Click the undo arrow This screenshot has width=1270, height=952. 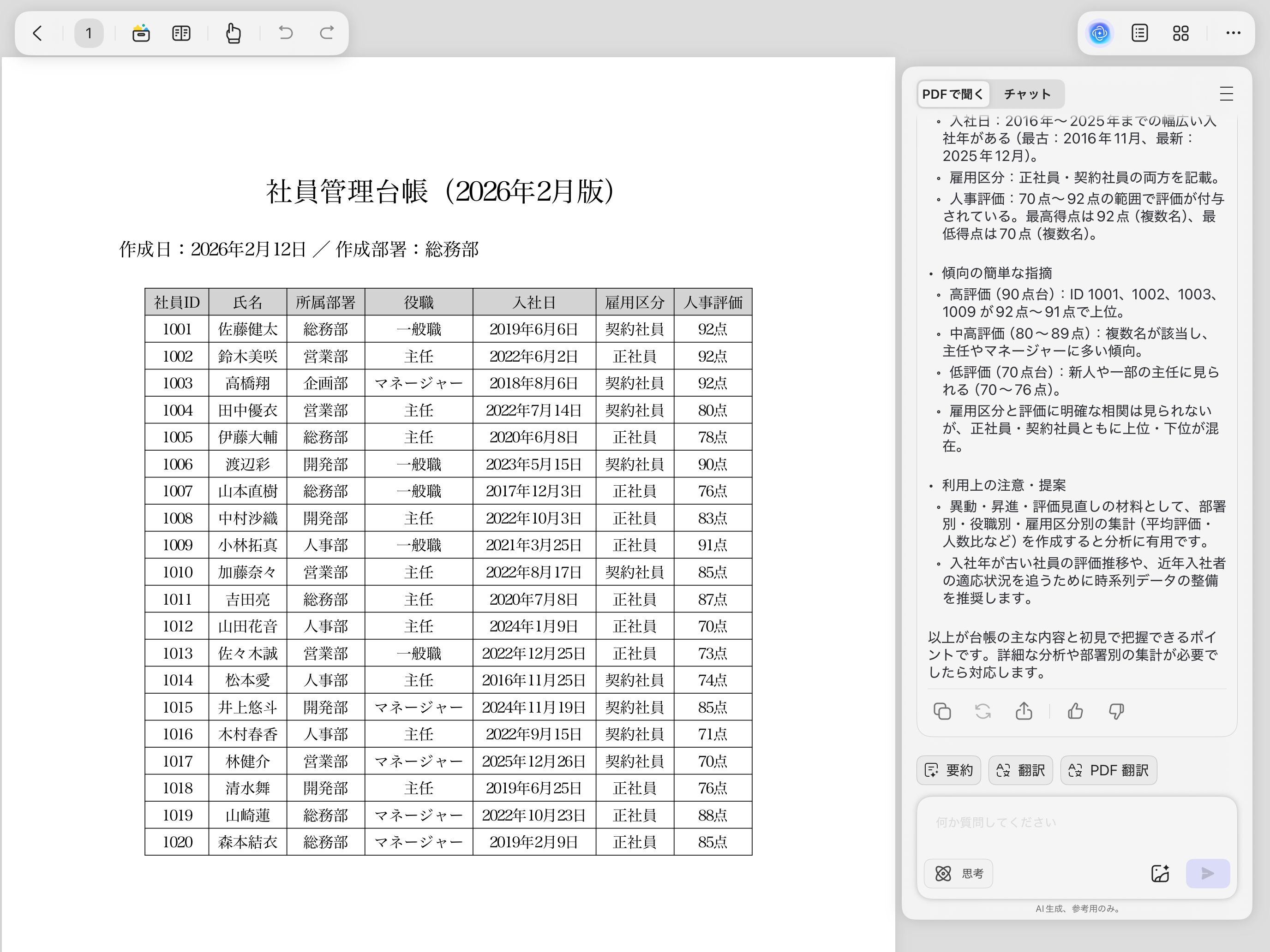285,33
